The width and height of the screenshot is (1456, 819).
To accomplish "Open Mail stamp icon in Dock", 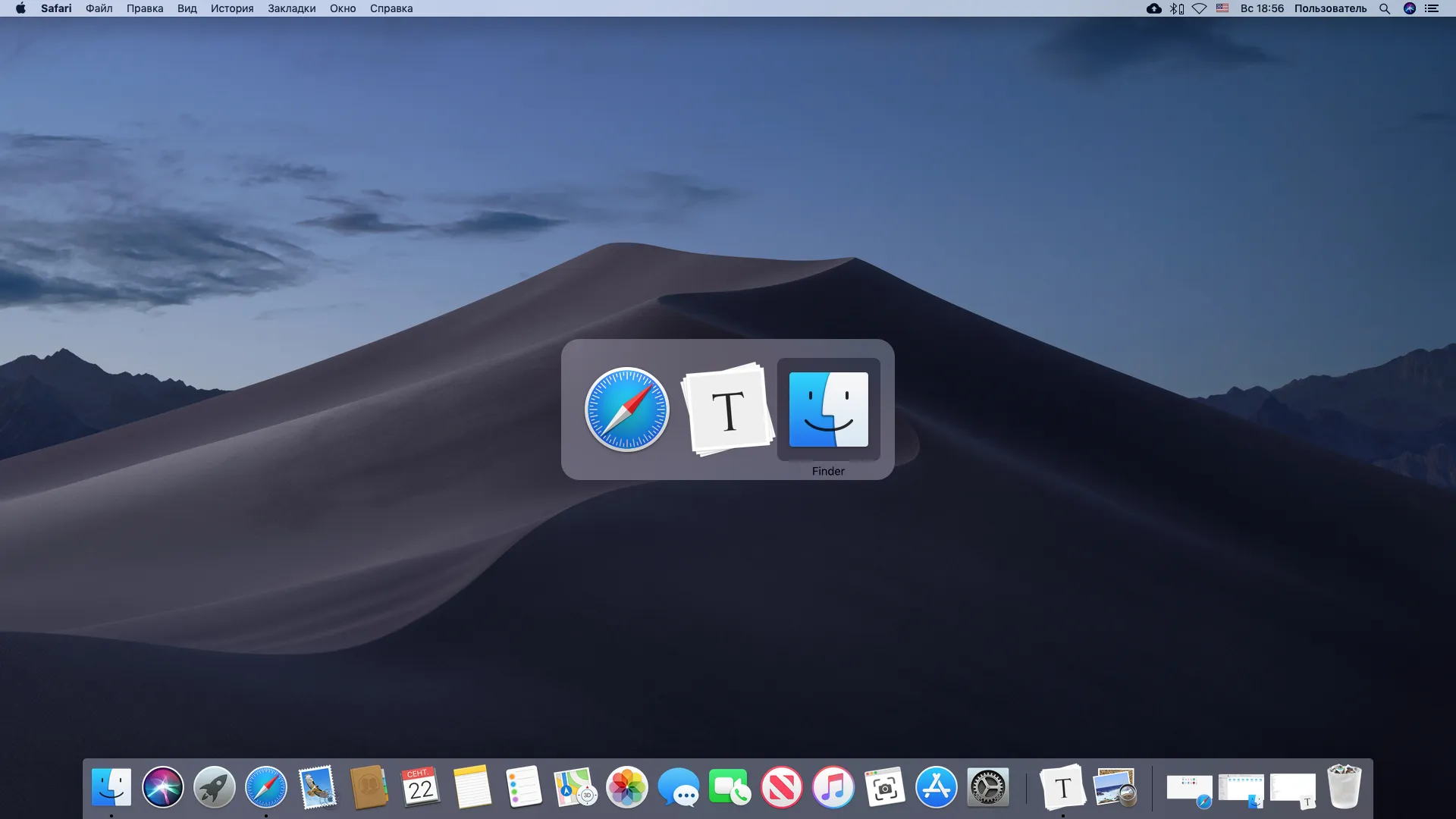I will (x=318, y=787).
